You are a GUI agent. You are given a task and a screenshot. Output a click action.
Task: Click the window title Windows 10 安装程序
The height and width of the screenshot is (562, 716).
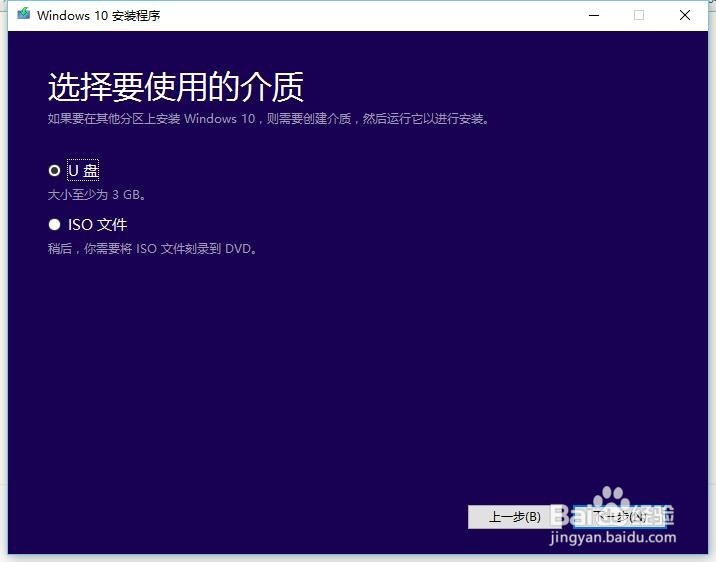(x=99, y=16)
